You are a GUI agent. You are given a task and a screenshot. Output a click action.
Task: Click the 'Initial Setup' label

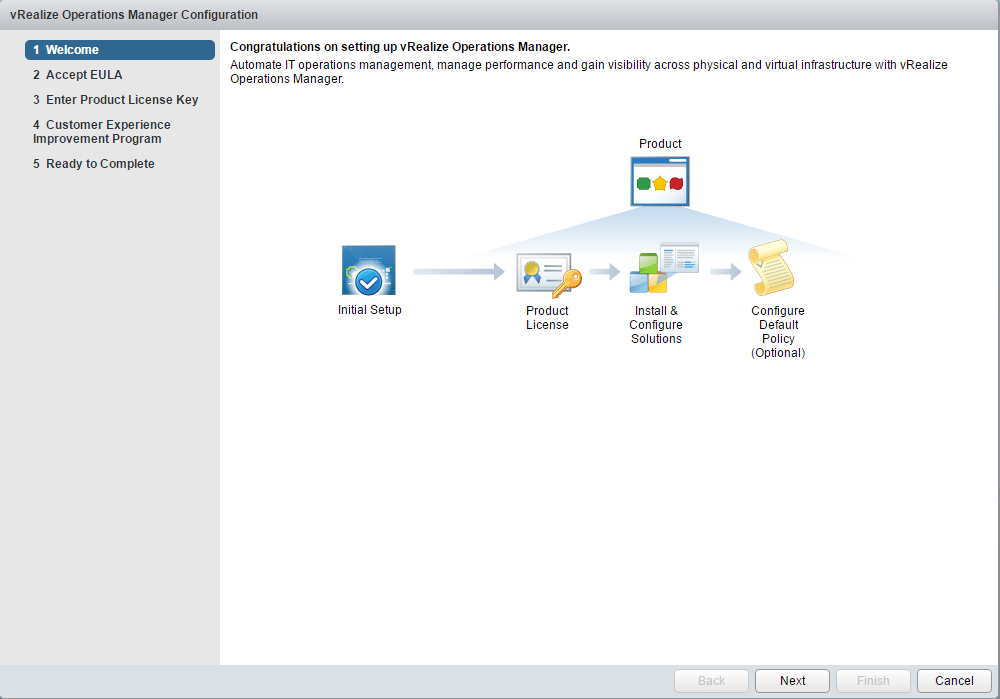(x=370, y=310)
